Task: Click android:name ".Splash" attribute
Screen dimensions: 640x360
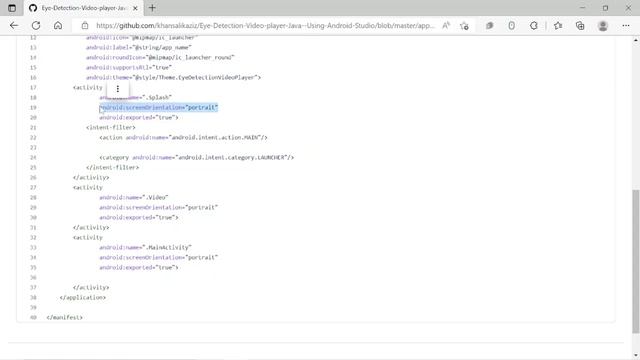Action: tap(136, 97)
